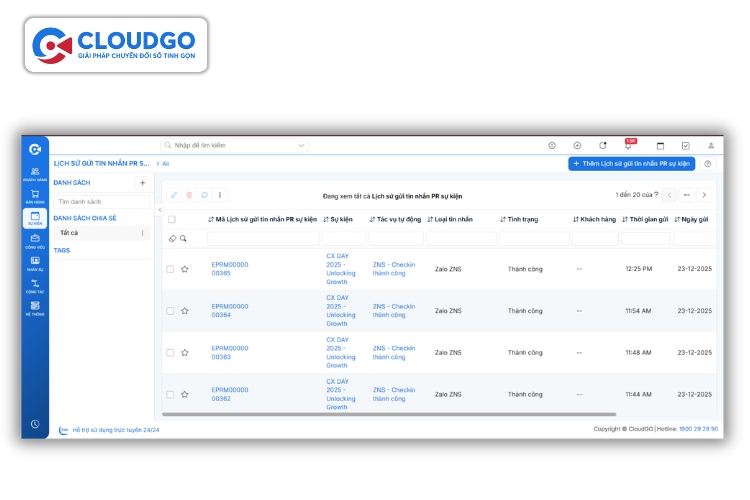Sort by the Tình trạng column header

click(x=523, y=219)
